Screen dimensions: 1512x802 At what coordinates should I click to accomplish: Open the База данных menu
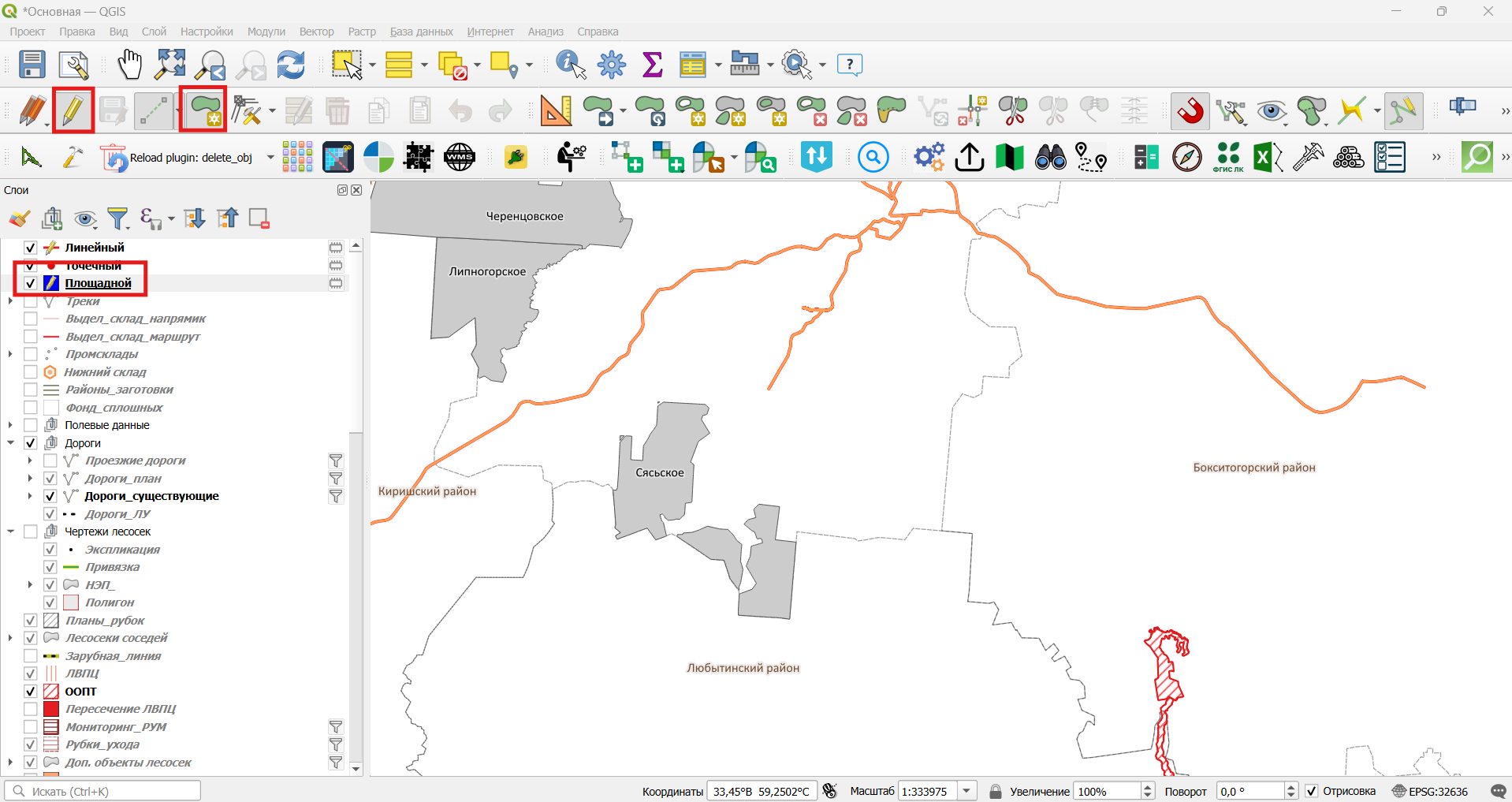[x=422, y=32]
